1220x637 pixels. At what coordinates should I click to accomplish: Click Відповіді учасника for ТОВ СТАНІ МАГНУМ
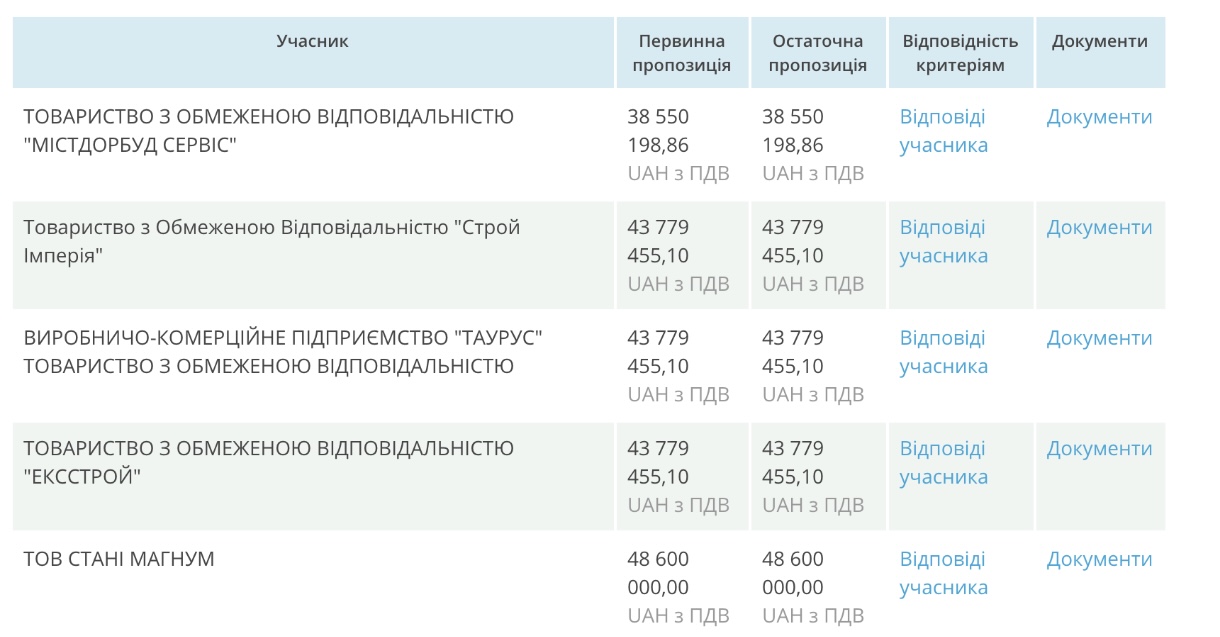coord(943,574)
